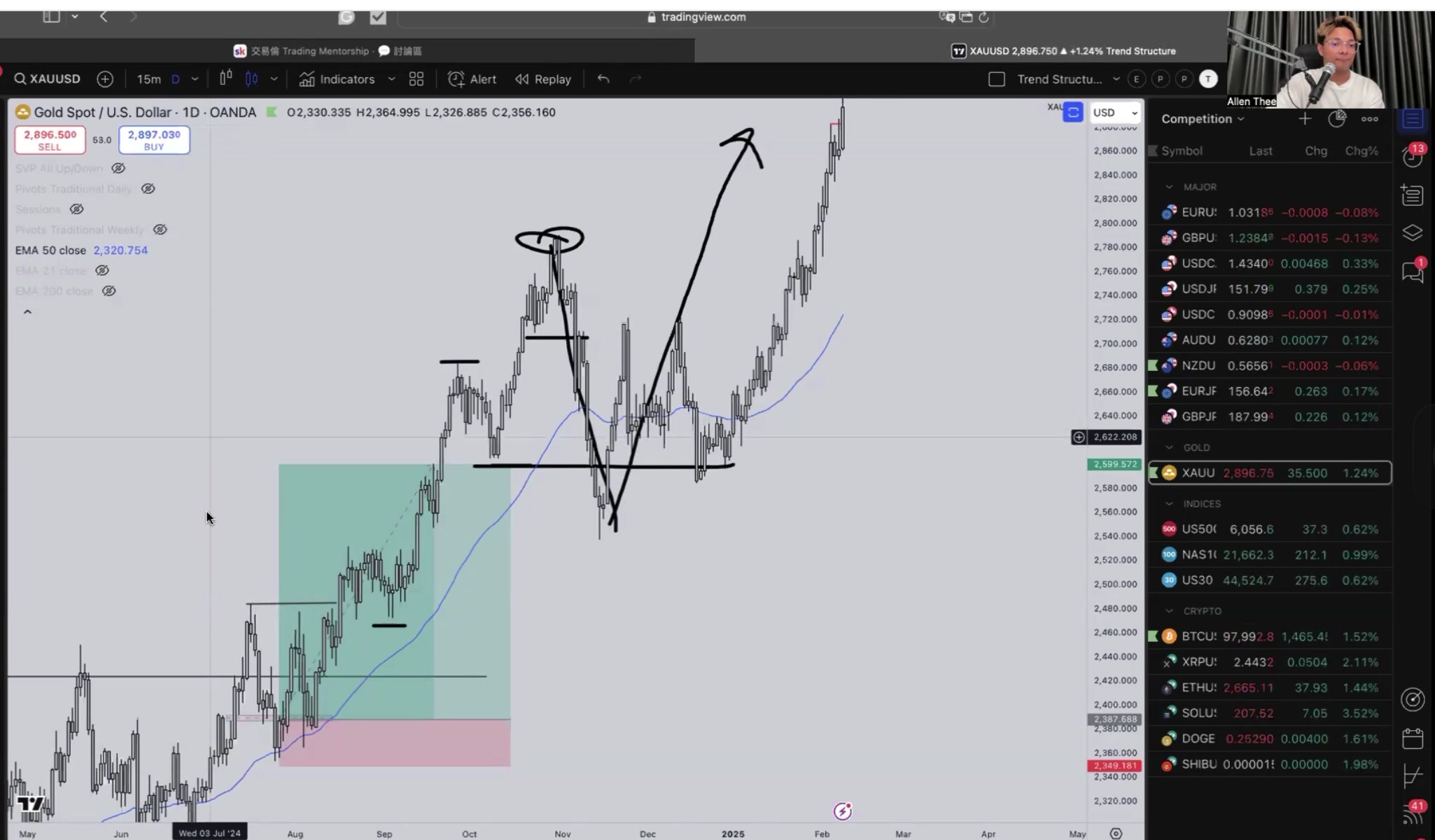
Task: Click the add symbol plus icon
Action: click(105, 79)
